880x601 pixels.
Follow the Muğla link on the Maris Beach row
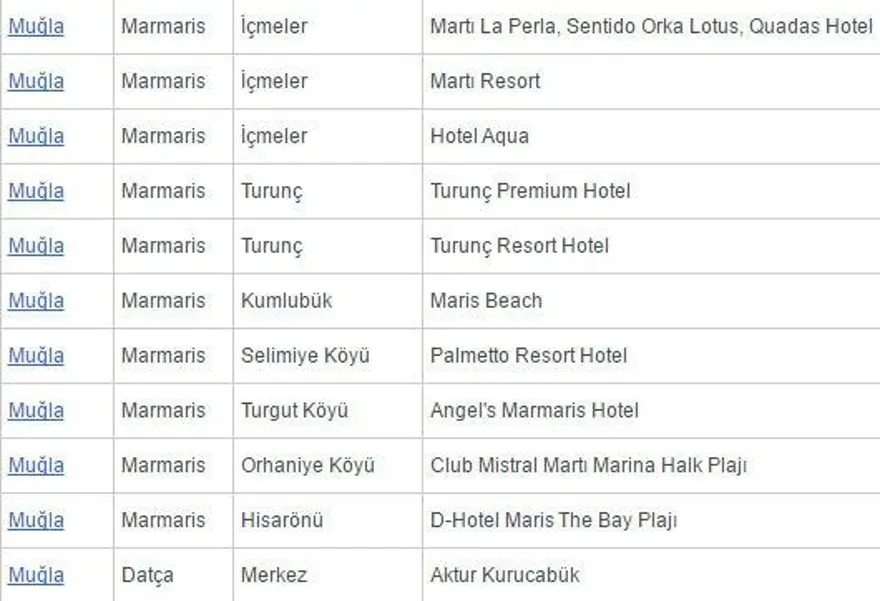pos(35,301)
